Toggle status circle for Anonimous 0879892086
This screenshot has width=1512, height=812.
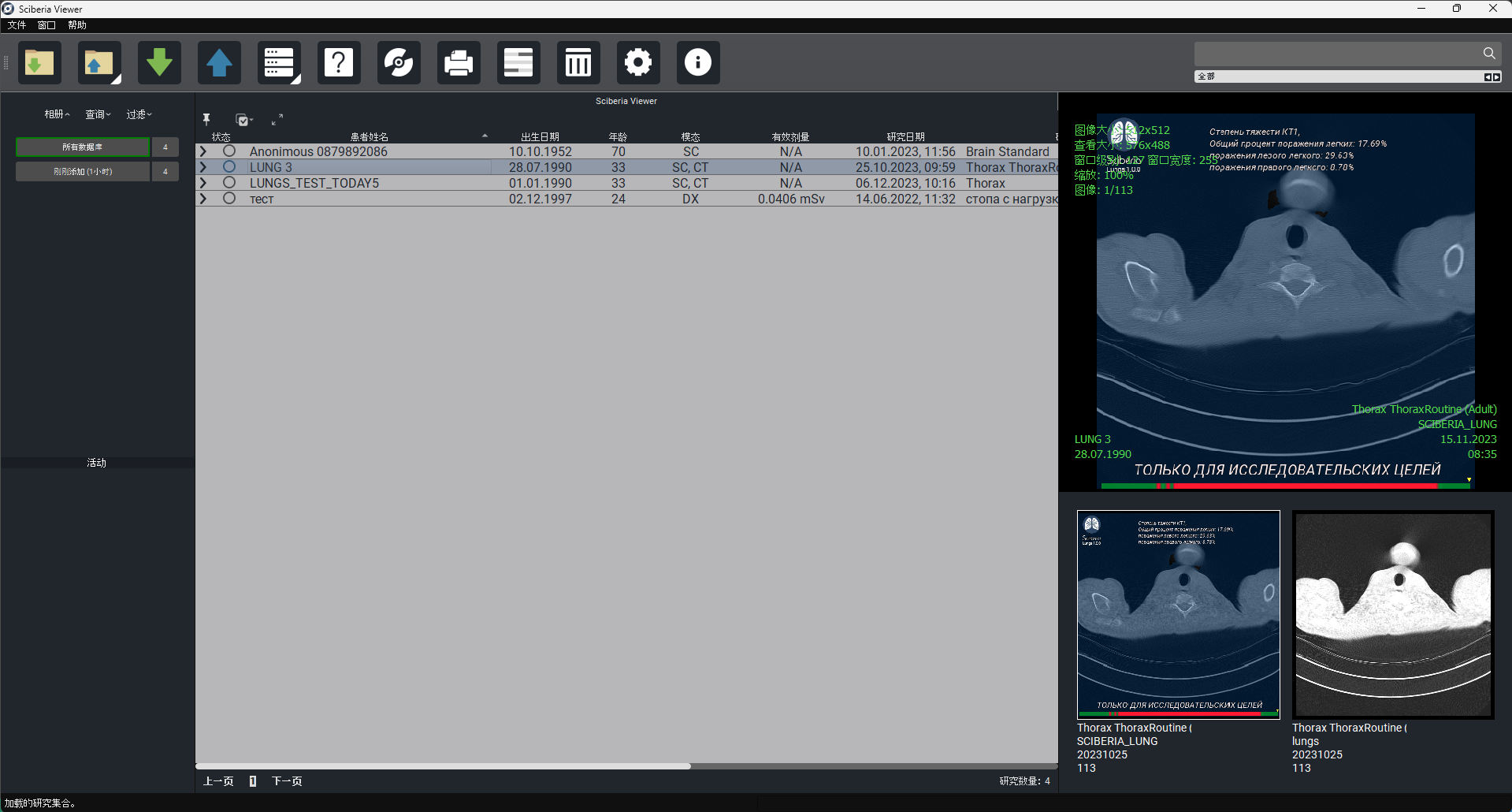(229, 151)
